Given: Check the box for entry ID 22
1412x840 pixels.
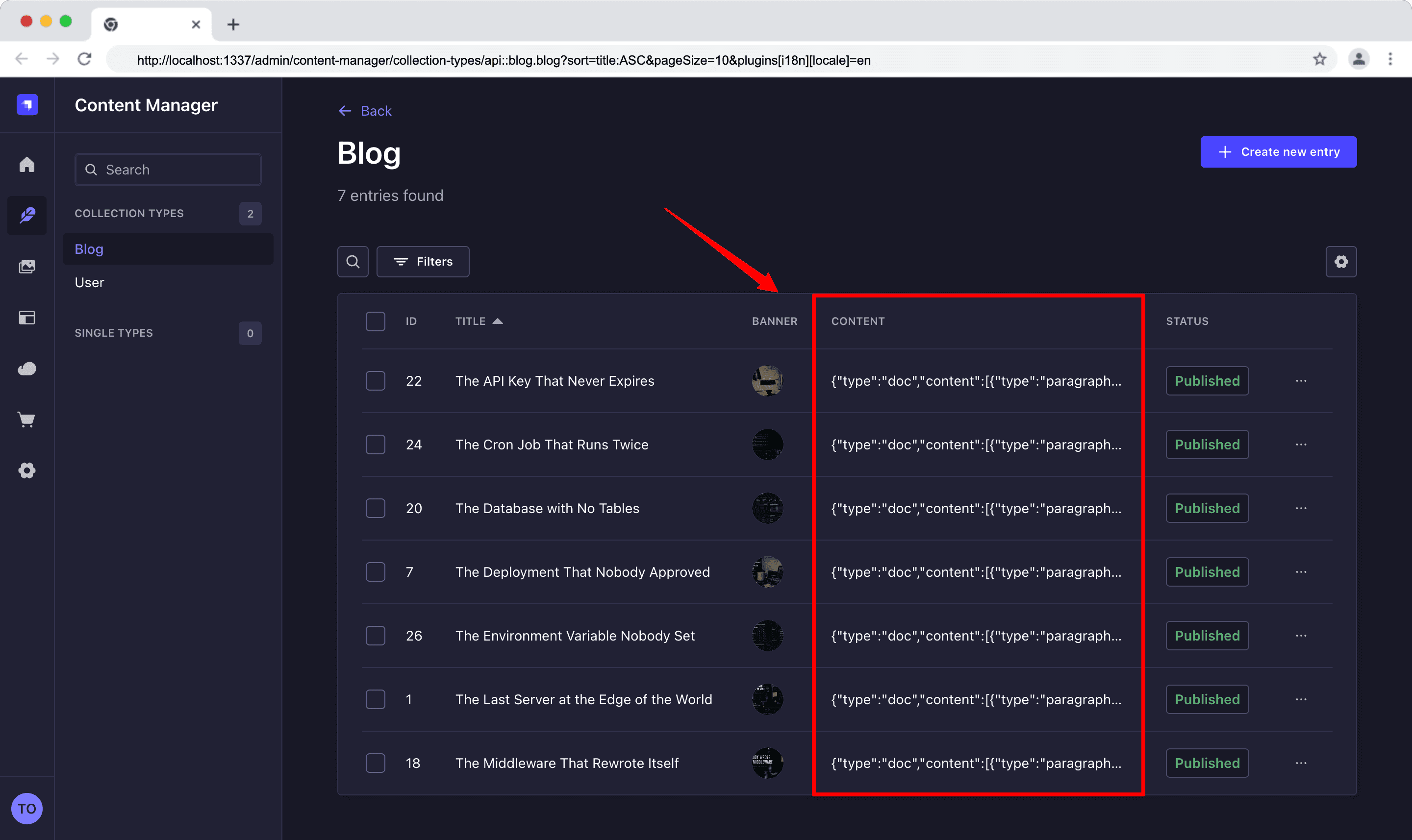Looking at the screenshot, I should coord(376,381).
